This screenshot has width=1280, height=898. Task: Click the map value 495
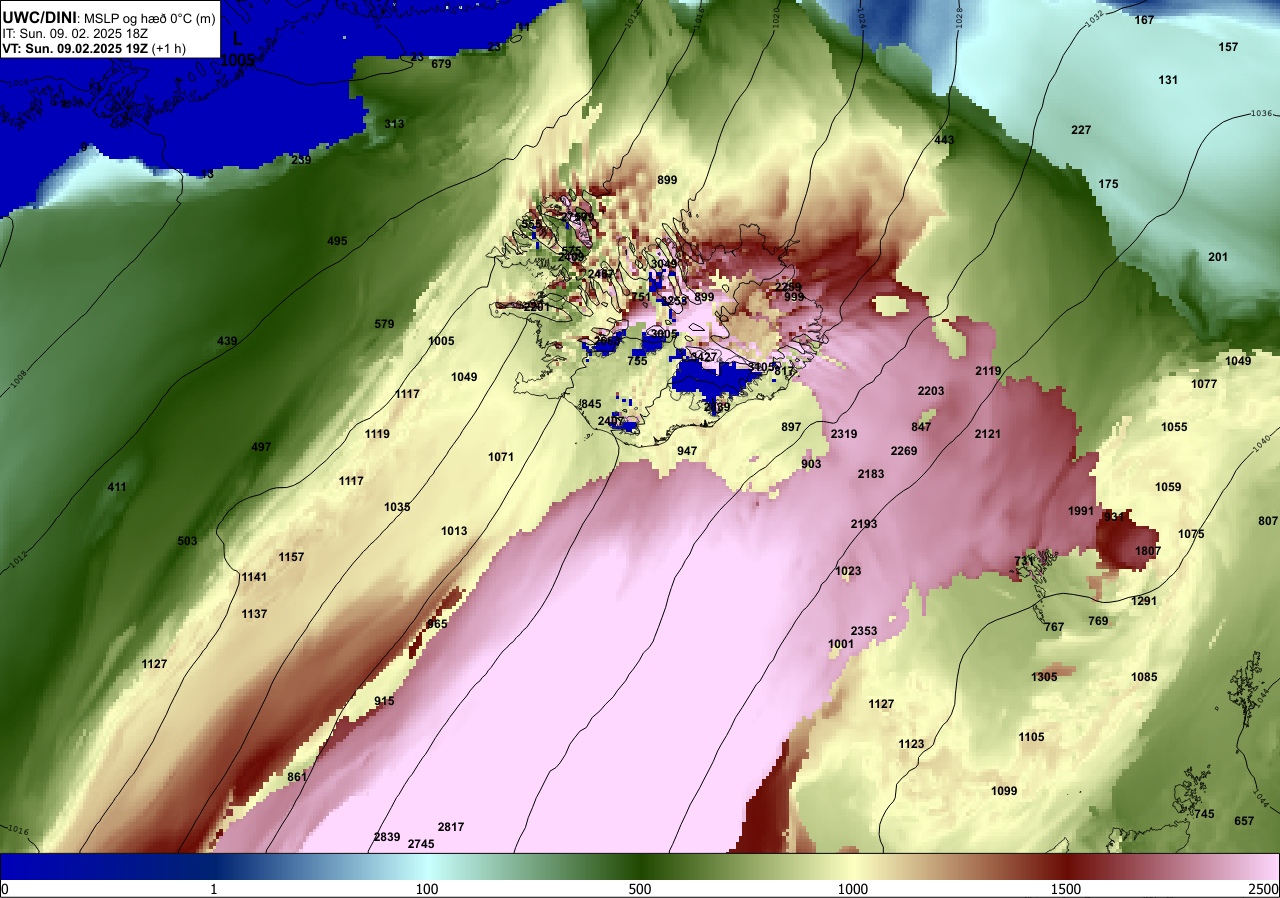337,241
